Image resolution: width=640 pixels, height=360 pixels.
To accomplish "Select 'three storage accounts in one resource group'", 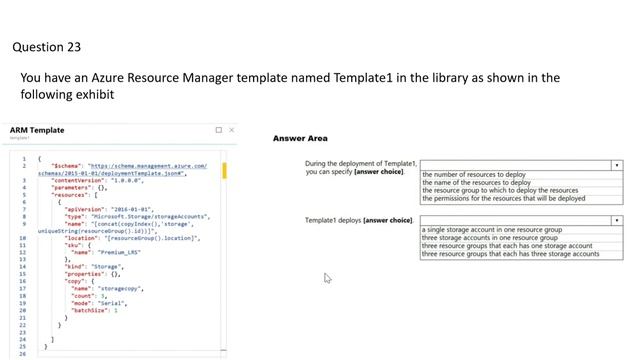I will [x=489, y=238].
